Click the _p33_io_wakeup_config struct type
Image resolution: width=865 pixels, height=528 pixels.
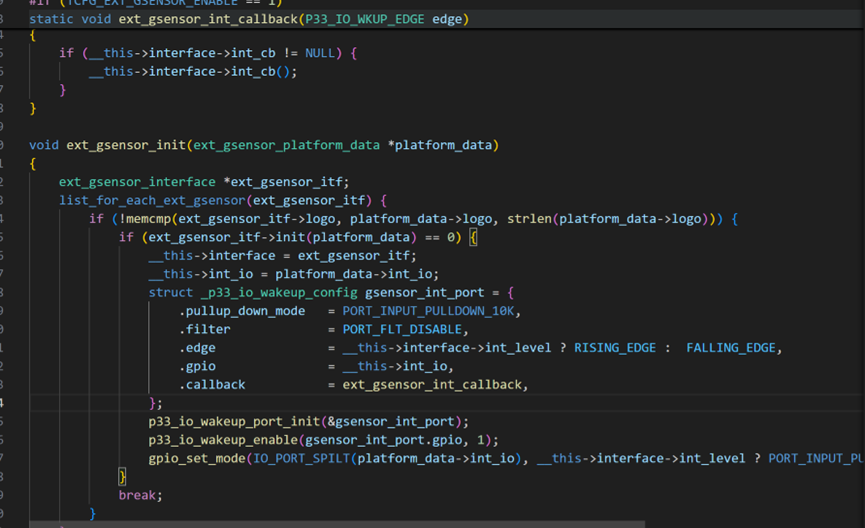point(279,292)
